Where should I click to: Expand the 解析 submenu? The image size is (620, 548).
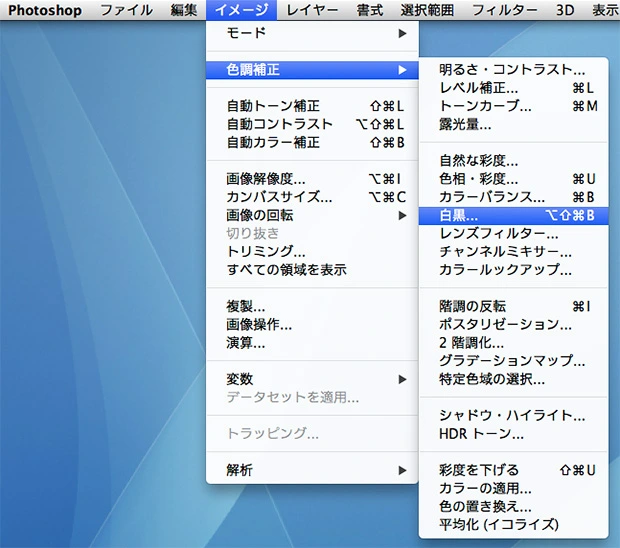(x=312, y=470)
